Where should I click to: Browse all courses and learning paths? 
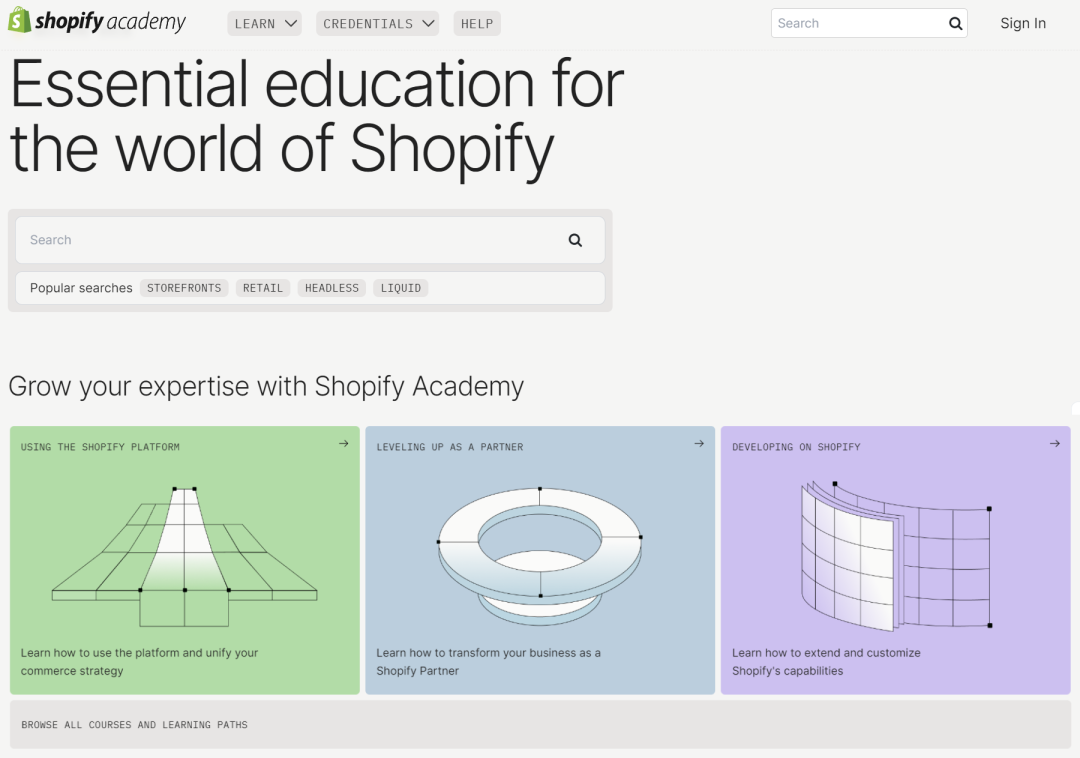click(x=540, y=725)
